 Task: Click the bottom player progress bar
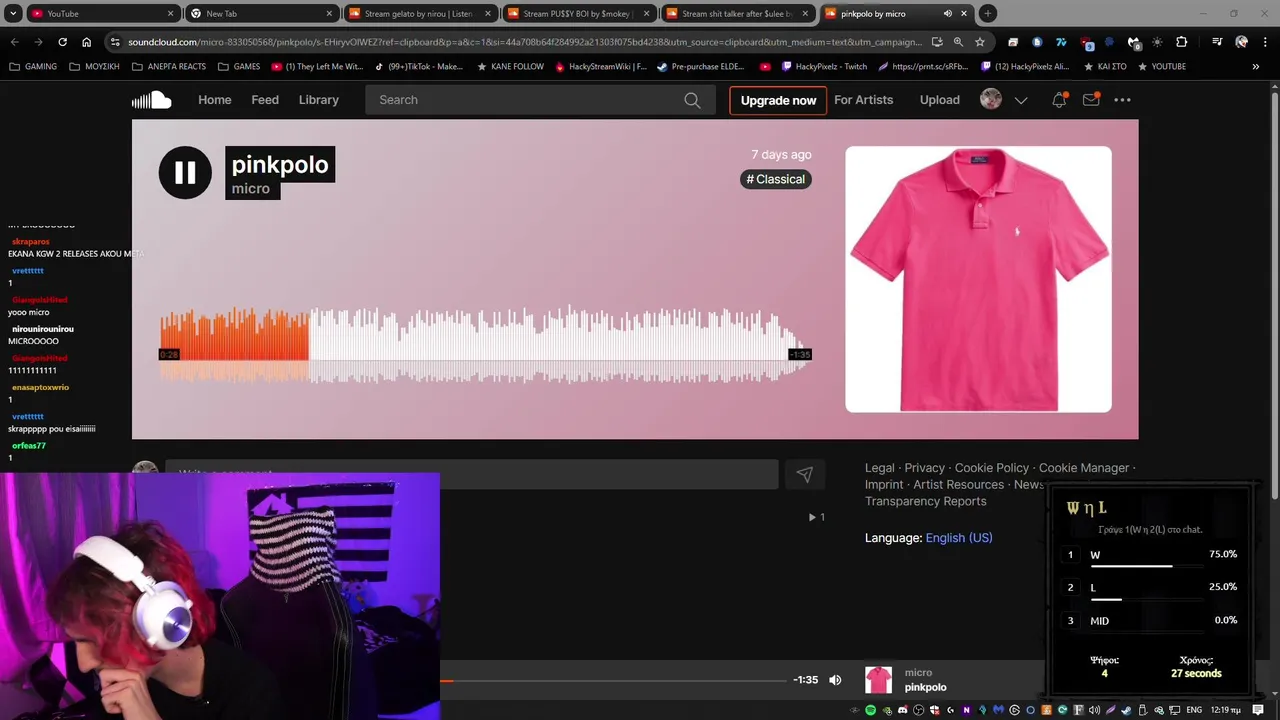[613, 681]
